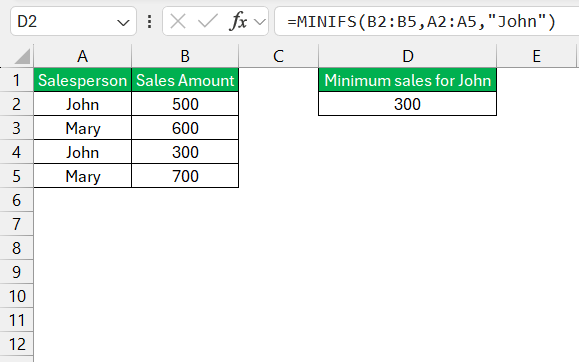Select result cell D2 showing 300
579x362 pixels.
pos(408,104)
